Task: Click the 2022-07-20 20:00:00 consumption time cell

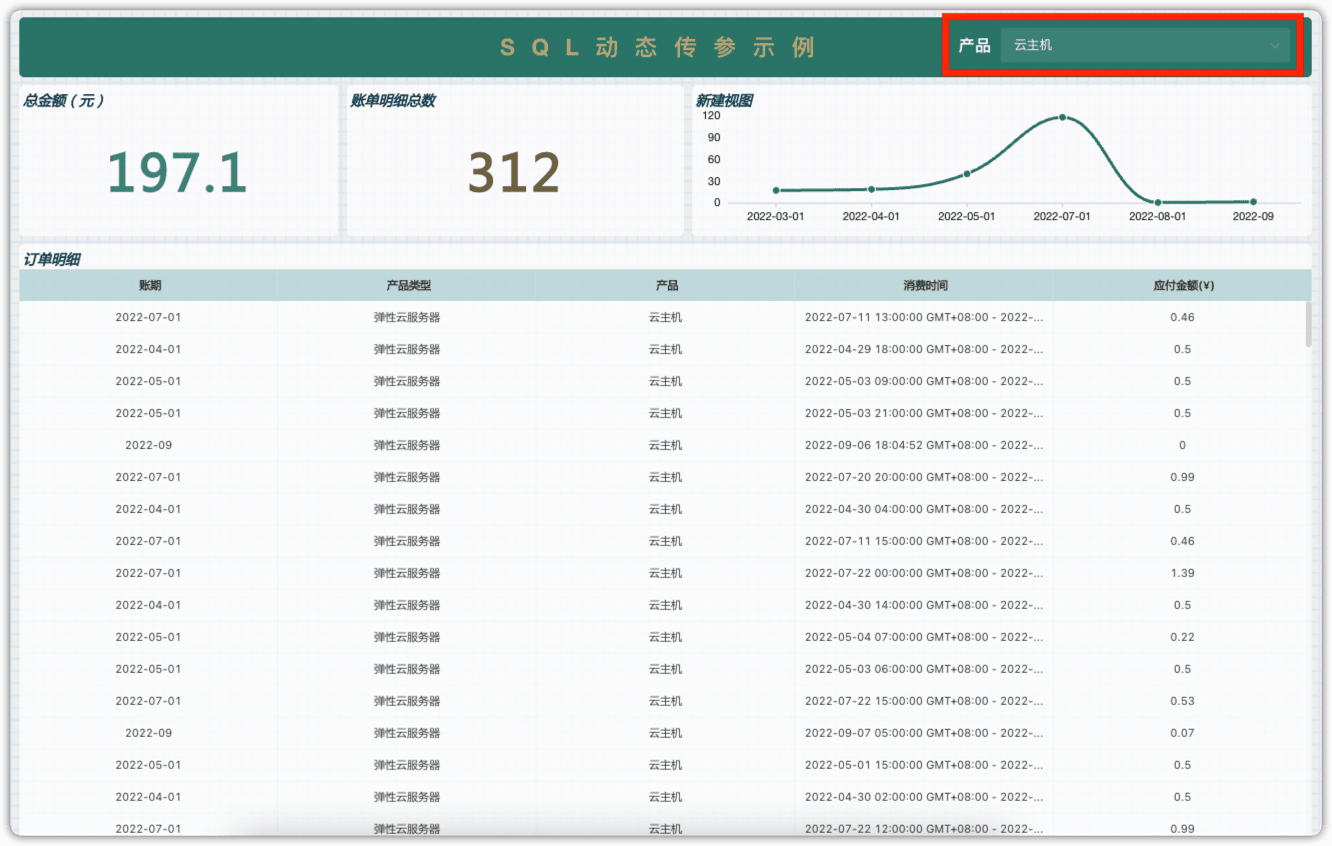Action: click(924, 477)
